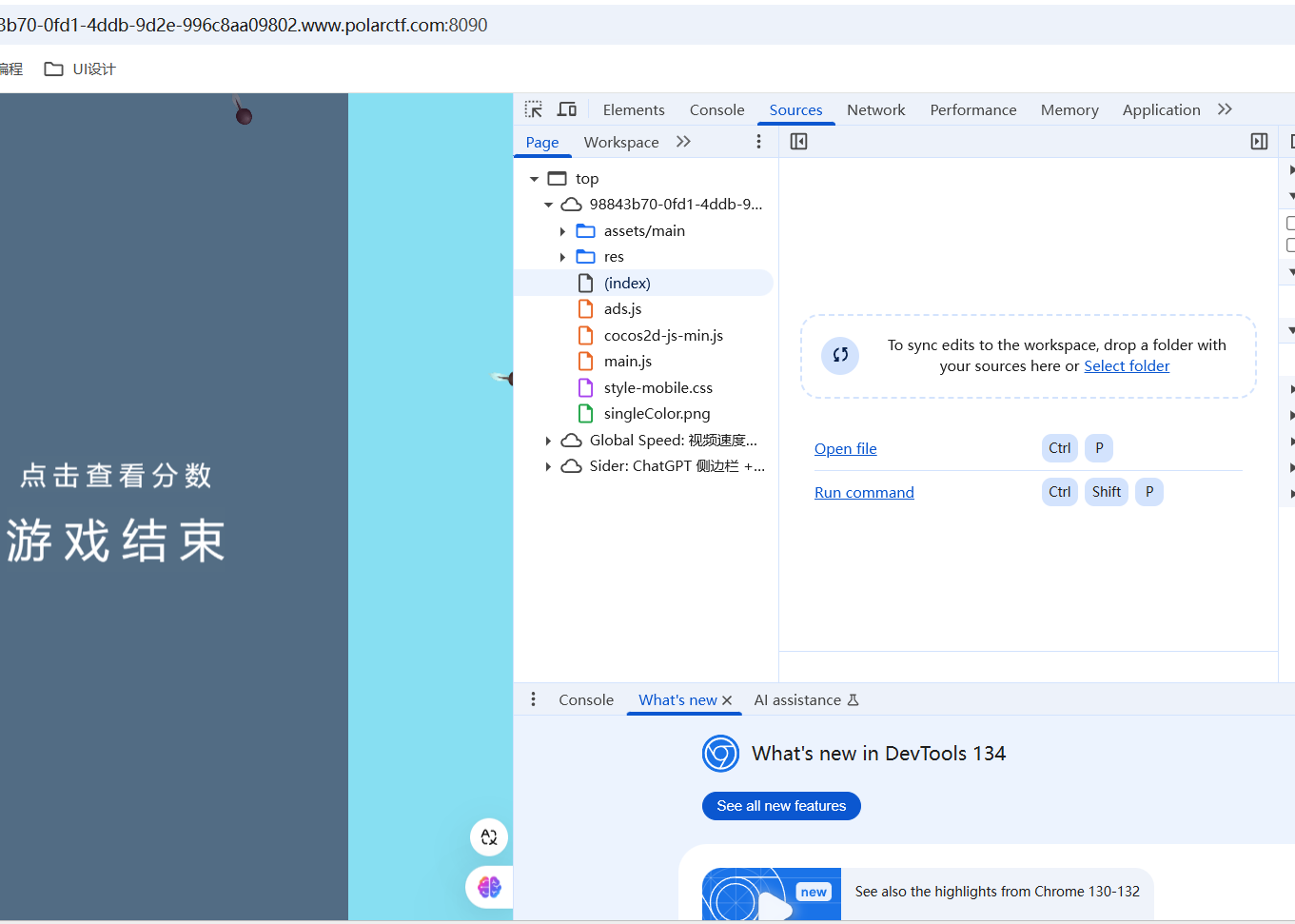Image resolution: width=1295 pixels, height=924 pixels.
Task: Switch to the DevTools Console tab
Action: pyautogui.click(x=716, y=109)
